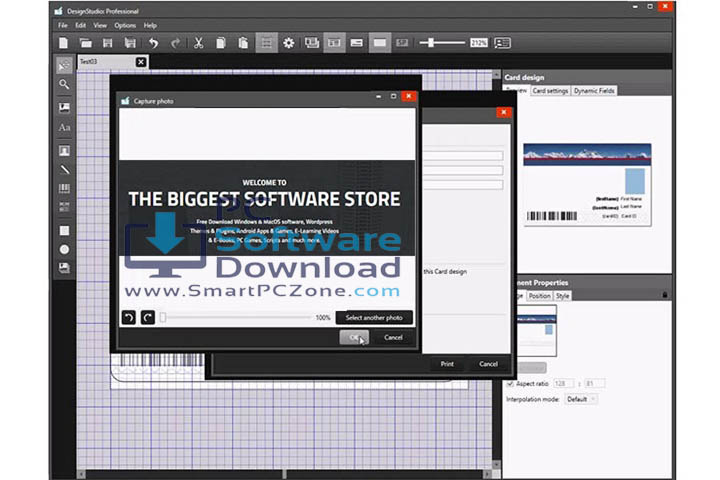Click the print cards toolbar icon

point(312,43)
